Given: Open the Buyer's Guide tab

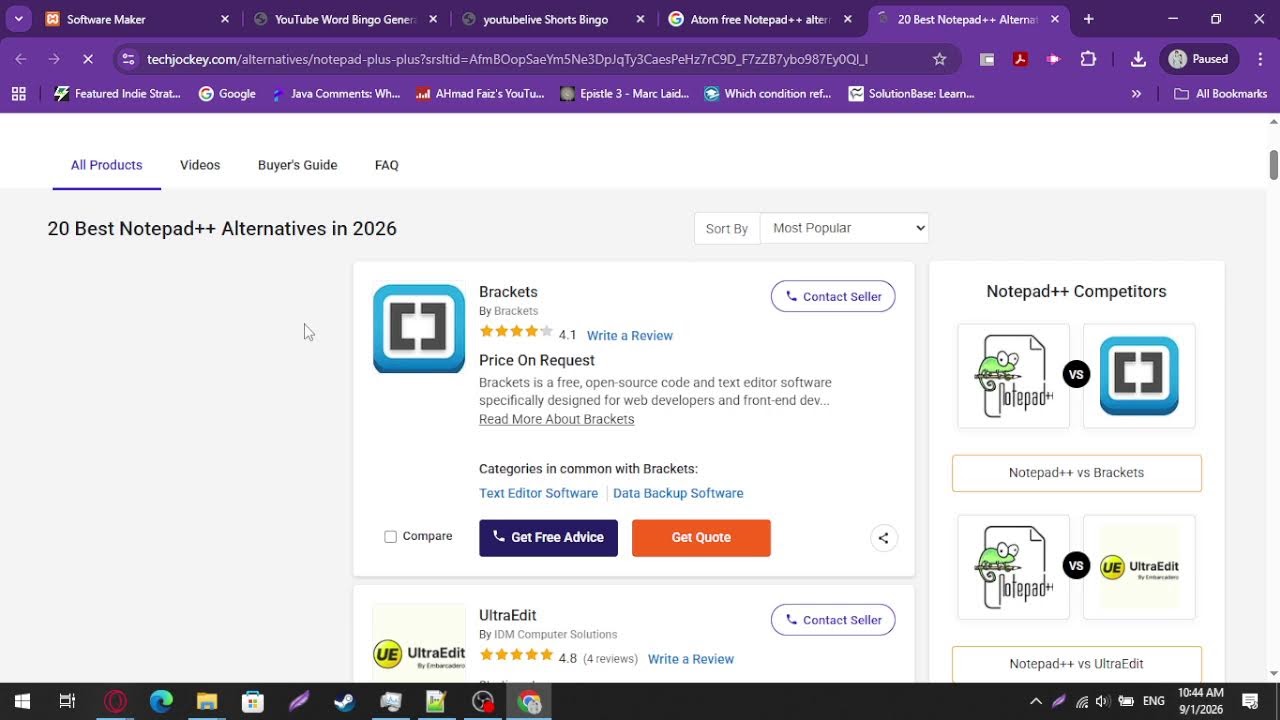Looking at the screenshot, I should [x=297, y=165].
